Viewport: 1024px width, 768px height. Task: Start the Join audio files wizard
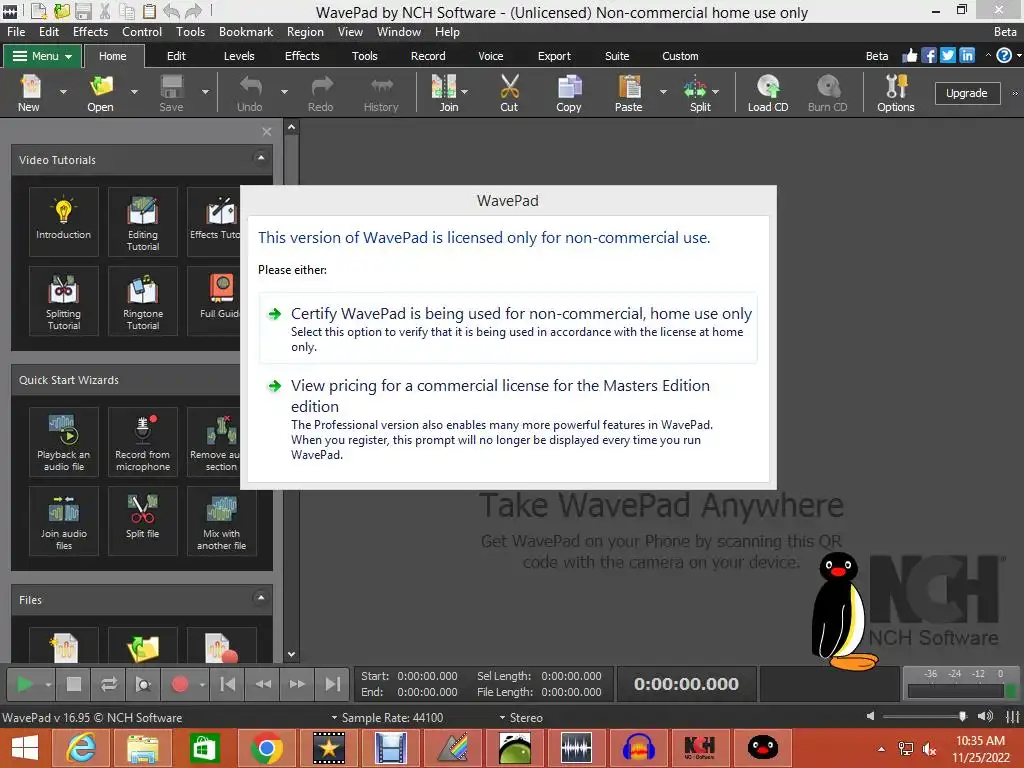point(63,520)
